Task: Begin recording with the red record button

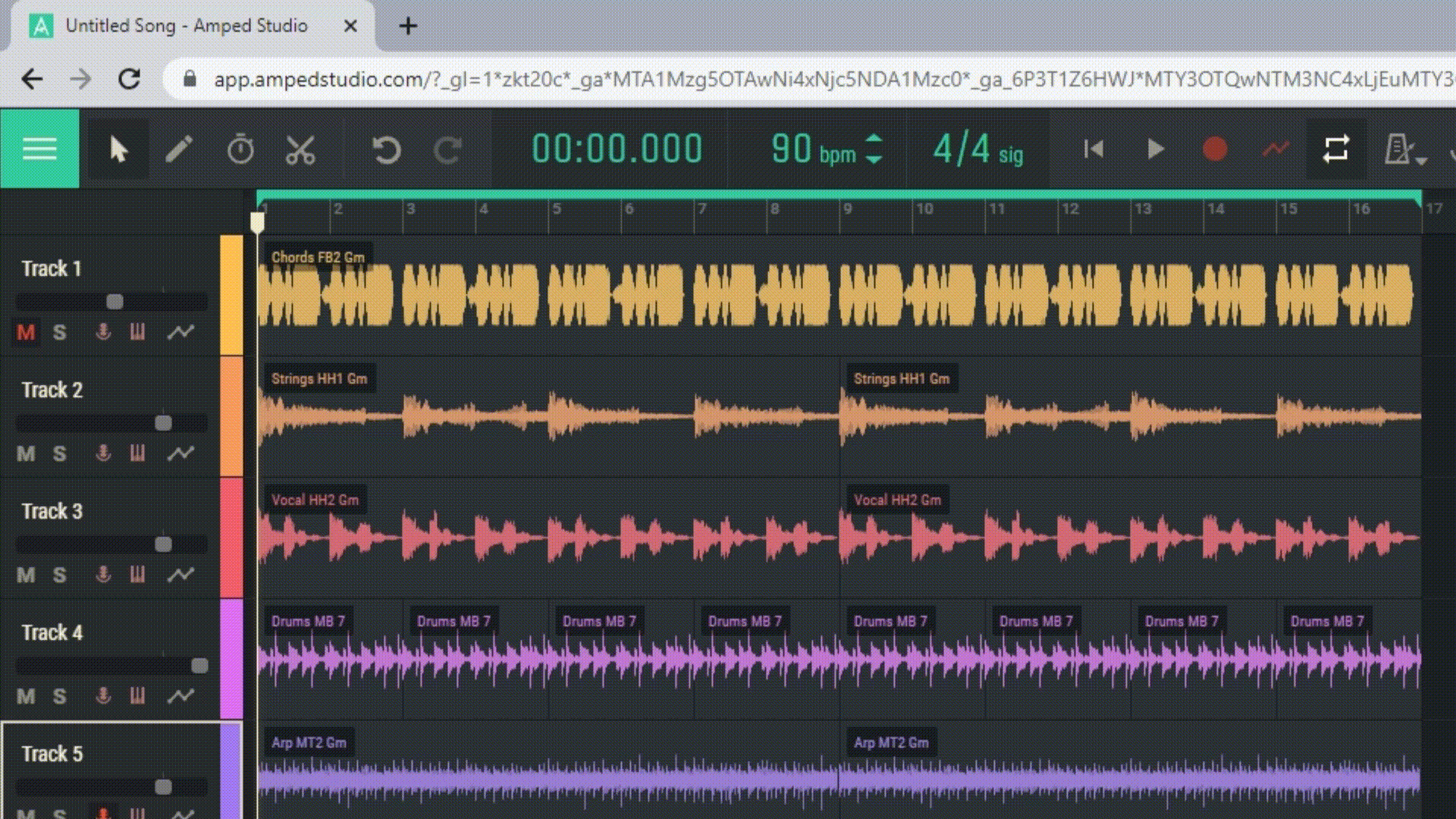Action: pos(1214,149)
